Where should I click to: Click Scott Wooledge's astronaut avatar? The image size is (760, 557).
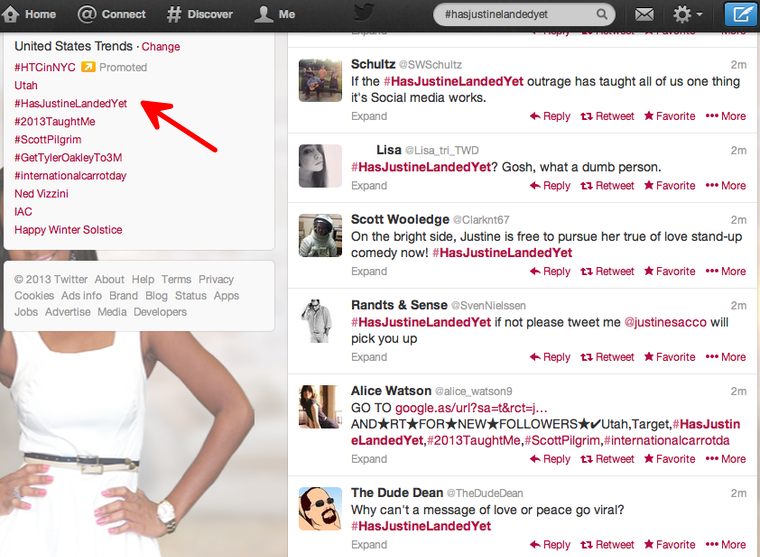click(x=321, y=235)
